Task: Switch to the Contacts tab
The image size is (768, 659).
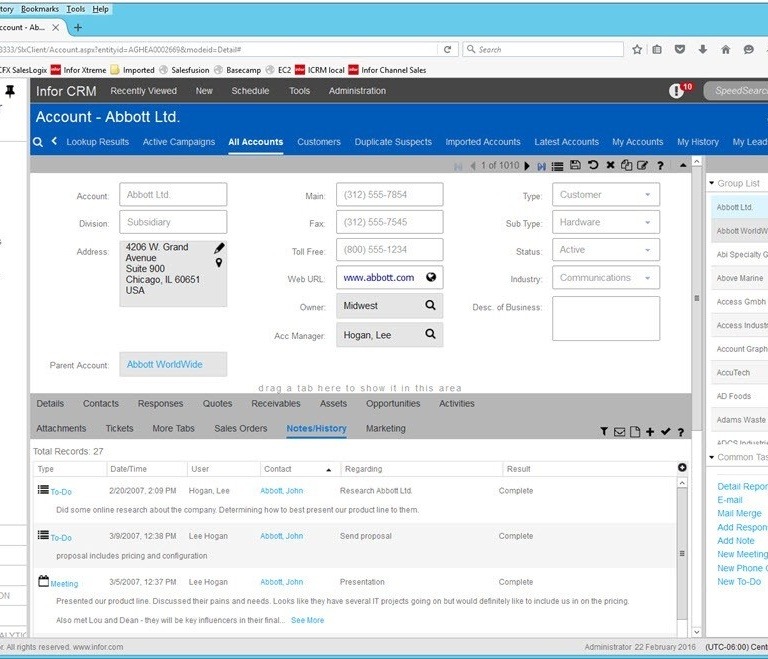Action: click(x=101, y=403)
